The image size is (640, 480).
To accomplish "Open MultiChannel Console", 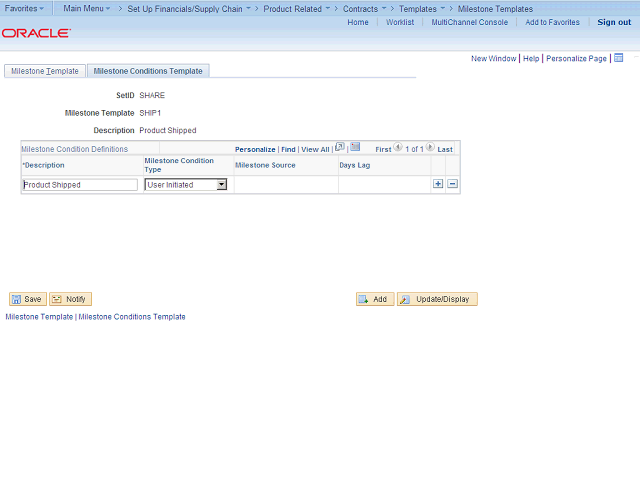I will [470, 22].
